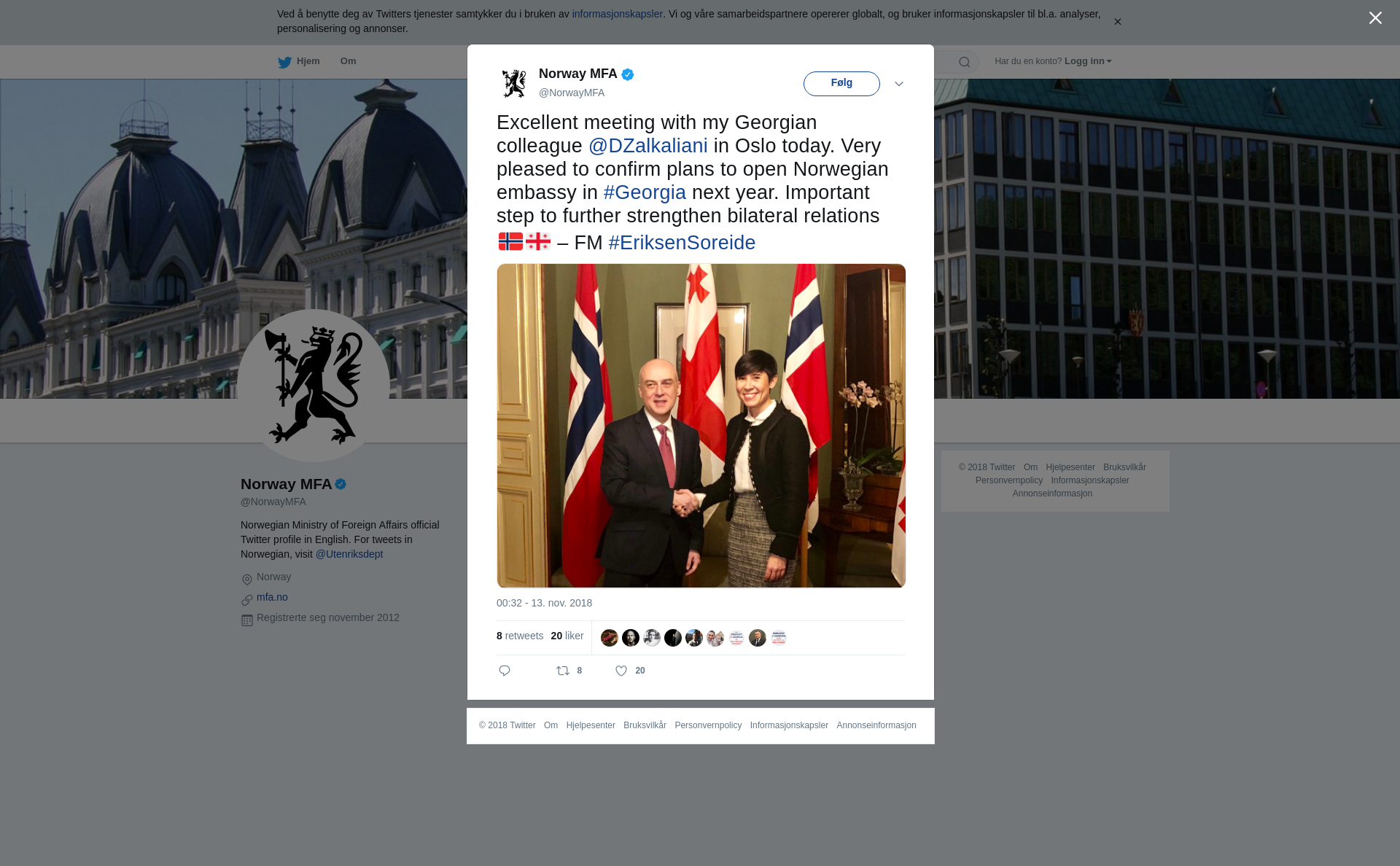The height and width of the screenshot is (866, 1400).
Task: Open the @DZalkaliani mention link
Action: click(x=648, y=146)
